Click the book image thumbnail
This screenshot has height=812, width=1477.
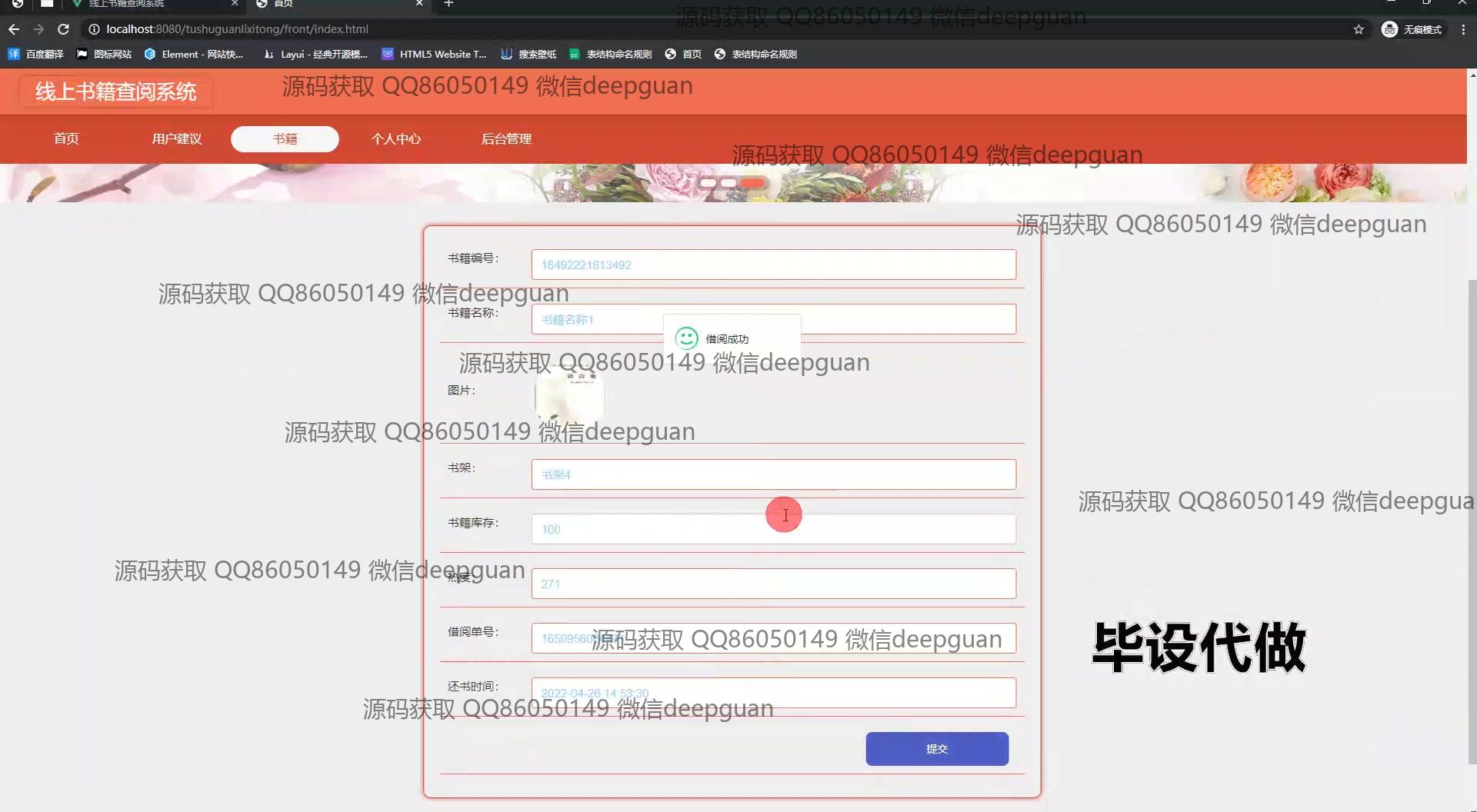(569, 395)
